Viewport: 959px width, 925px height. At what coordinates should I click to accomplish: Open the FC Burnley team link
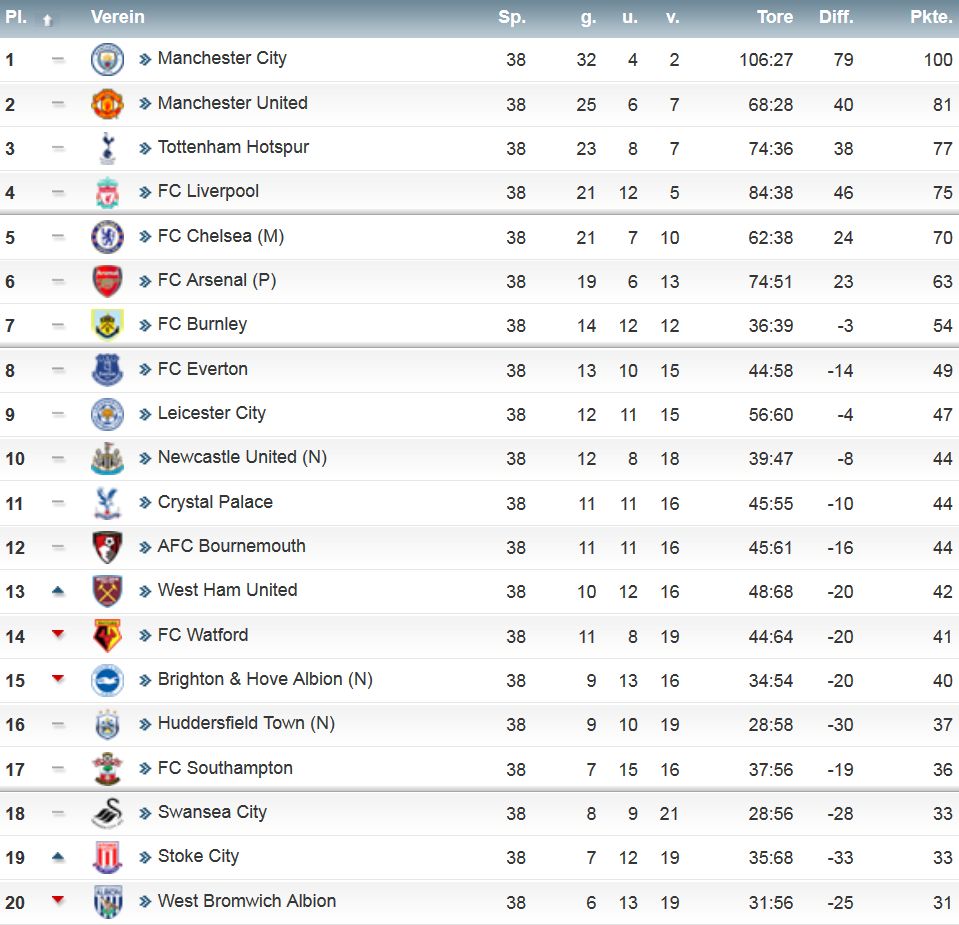202,324
